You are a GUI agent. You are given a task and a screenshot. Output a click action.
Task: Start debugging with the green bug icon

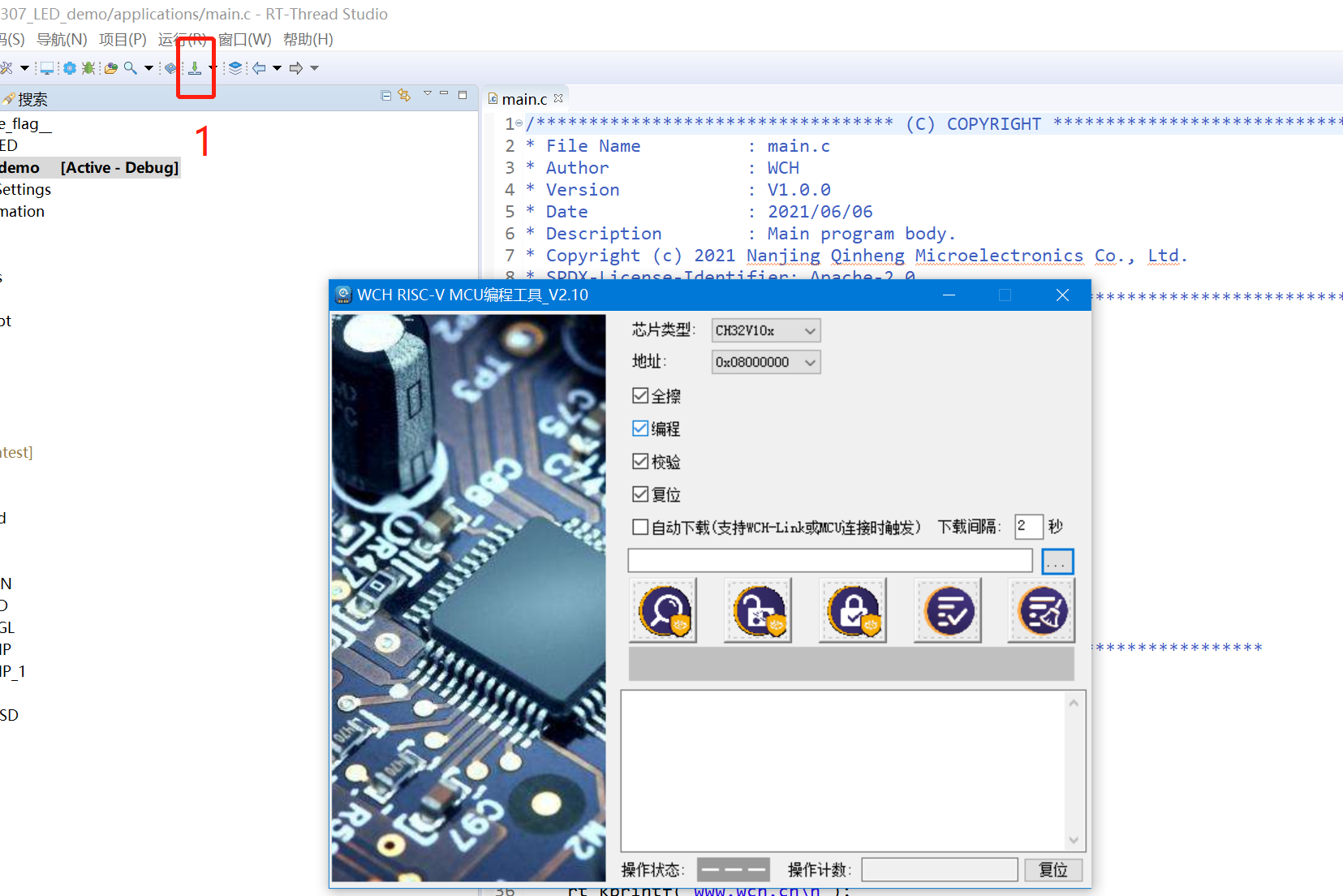(x=88, y=68)
